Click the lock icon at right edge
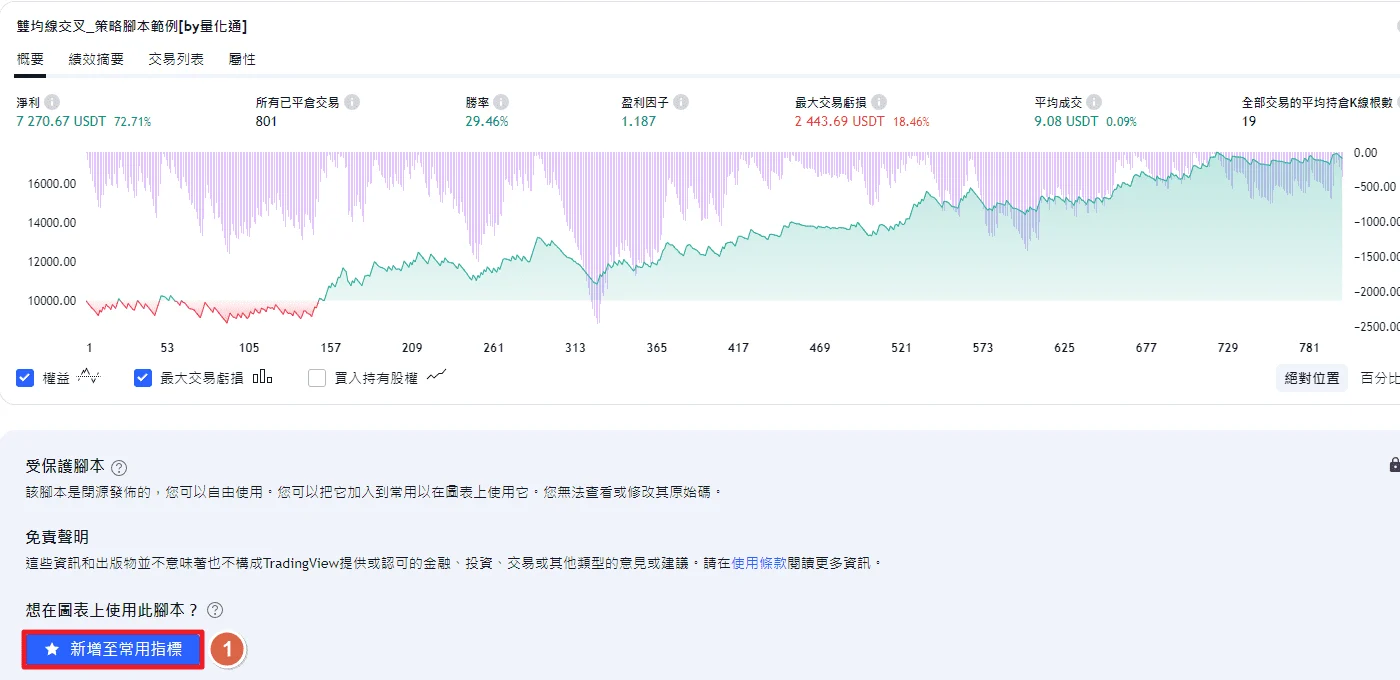1400x680 pixels. pos(1394,465)
